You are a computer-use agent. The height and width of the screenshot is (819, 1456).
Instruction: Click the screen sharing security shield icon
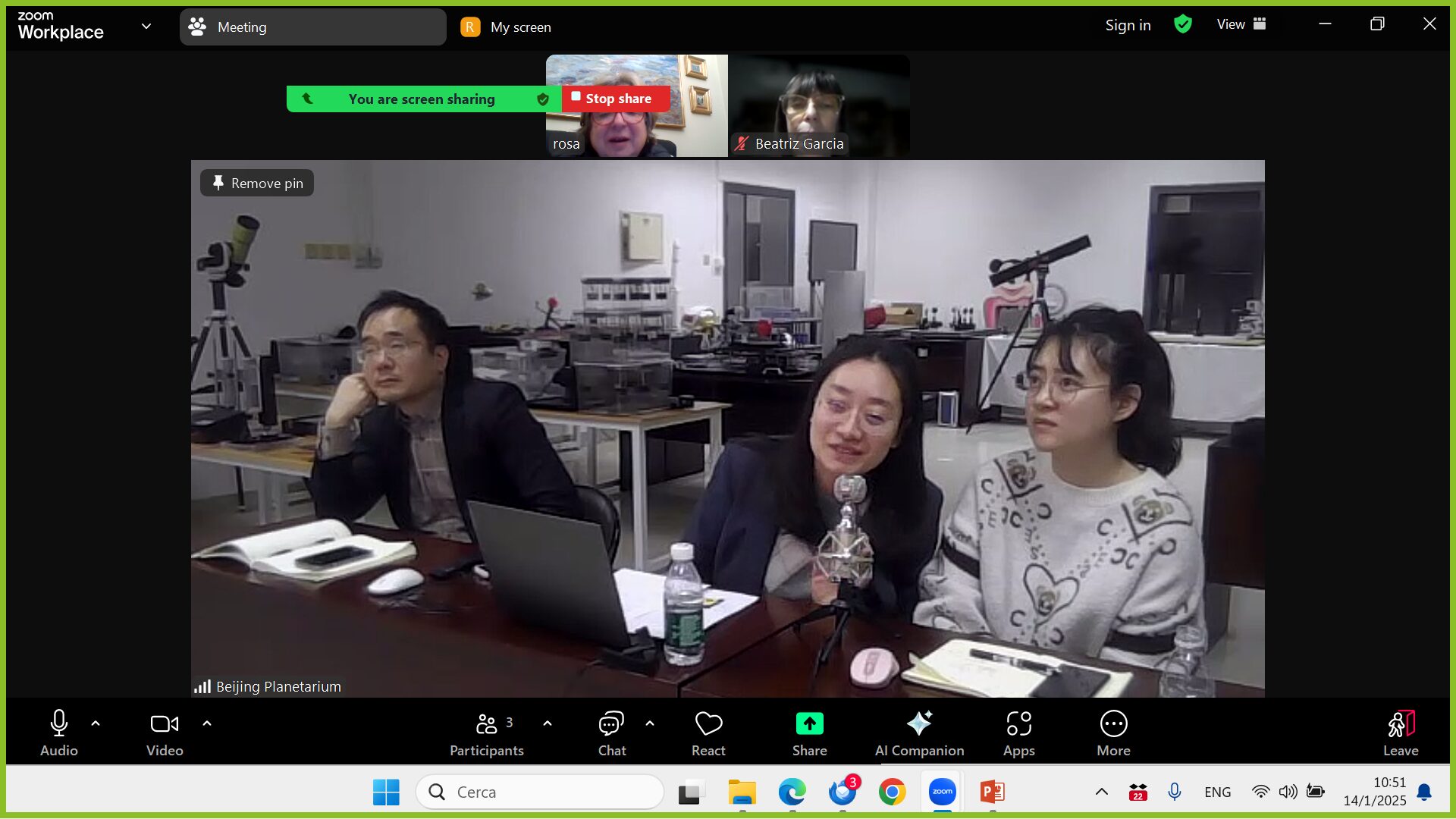(x=543, y=99)
